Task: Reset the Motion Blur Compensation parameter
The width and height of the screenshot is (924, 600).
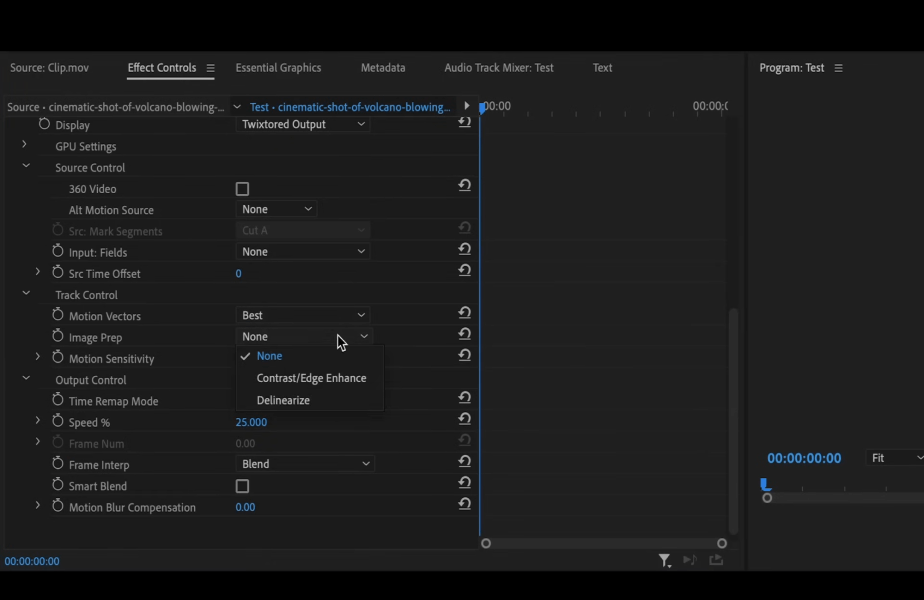Action: 464,503
